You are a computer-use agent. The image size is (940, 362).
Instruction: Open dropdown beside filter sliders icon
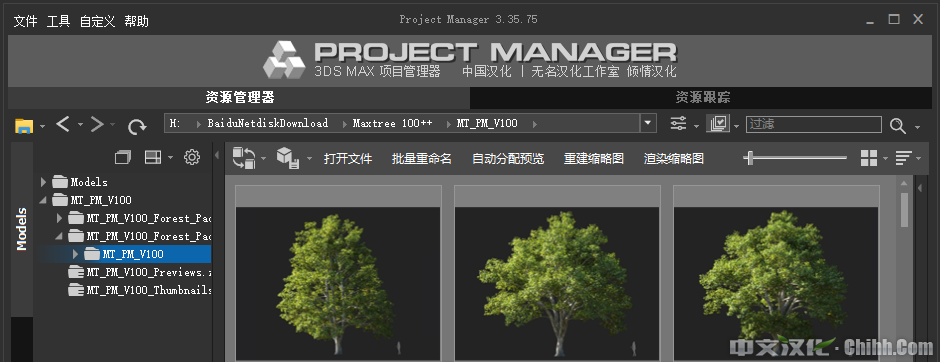pyautogui.click(x=696, y=126)
